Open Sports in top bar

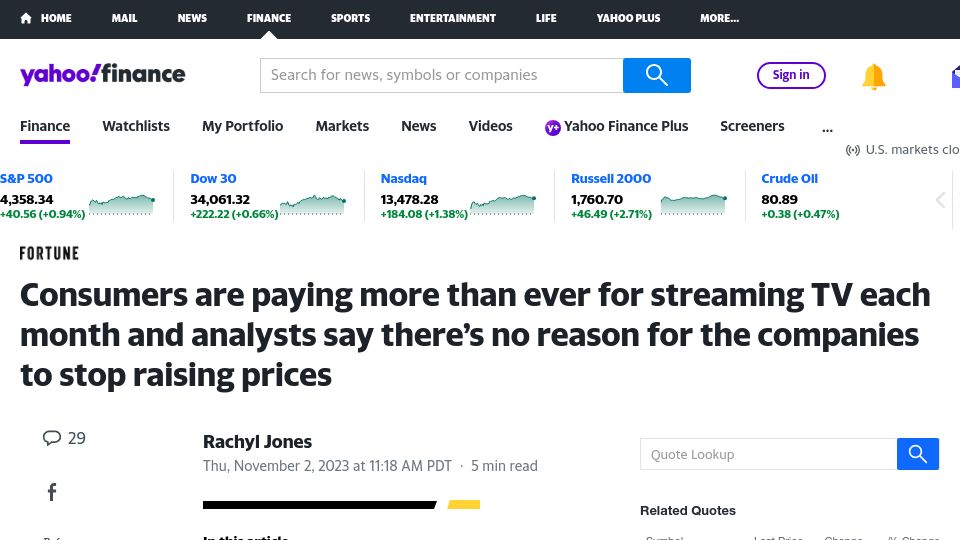click(x=350, y=18)
